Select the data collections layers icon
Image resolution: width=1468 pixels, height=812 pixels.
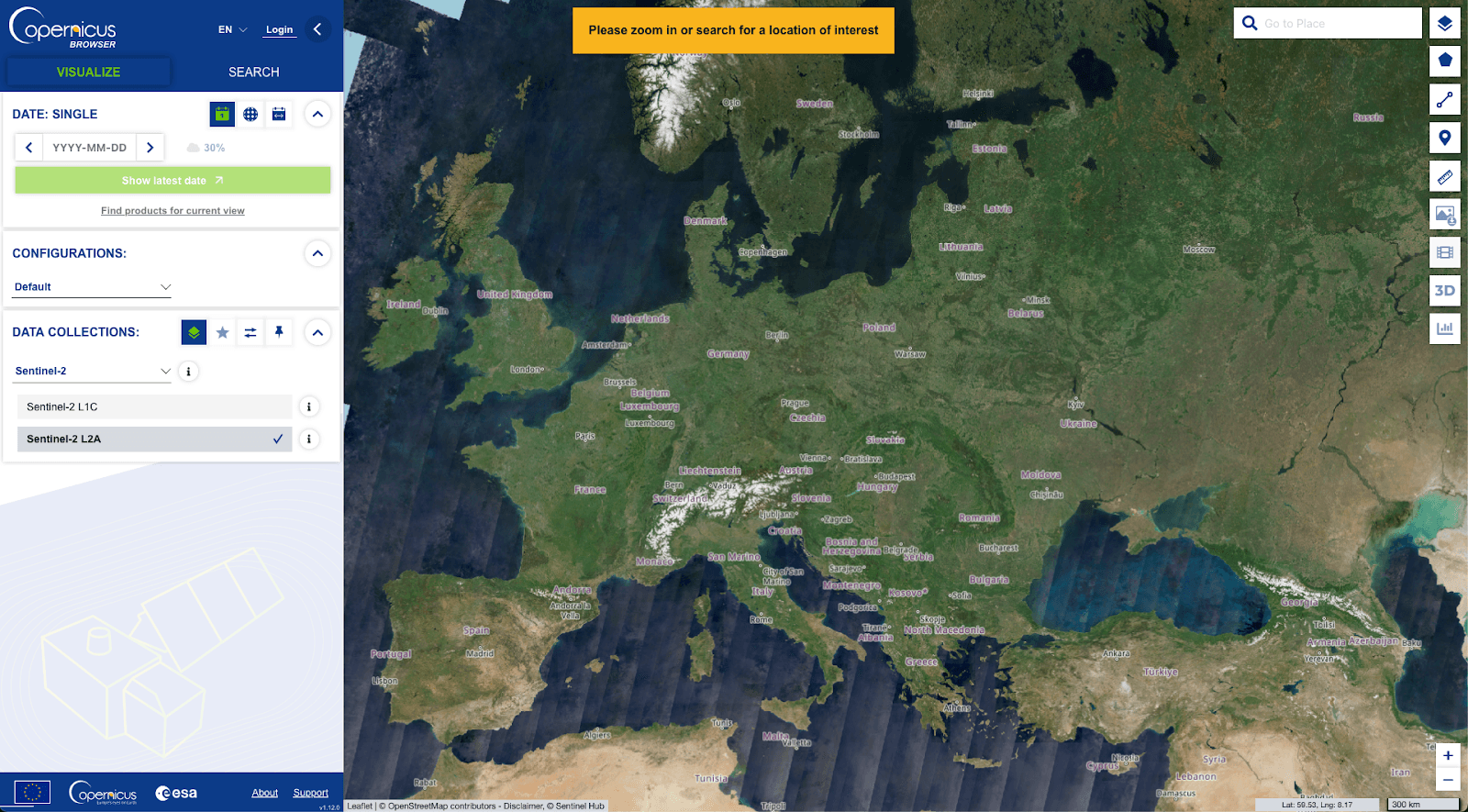[194, 332]
